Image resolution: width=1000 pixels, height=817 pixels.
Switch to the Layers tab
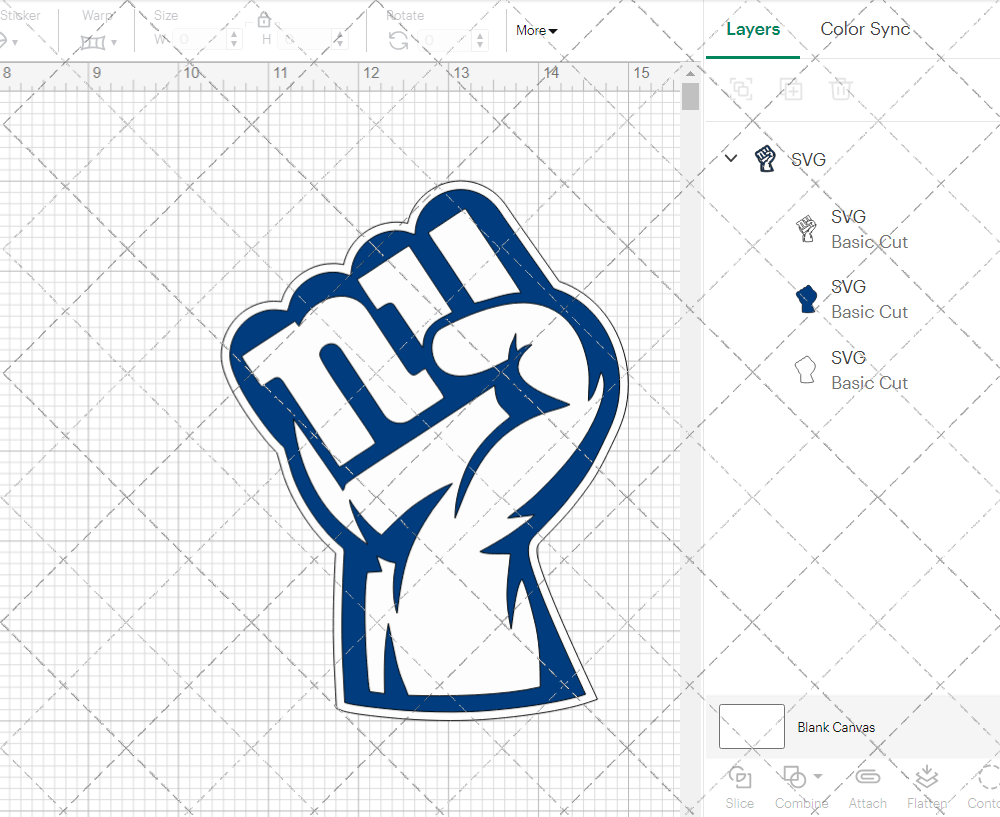[753, 29]
